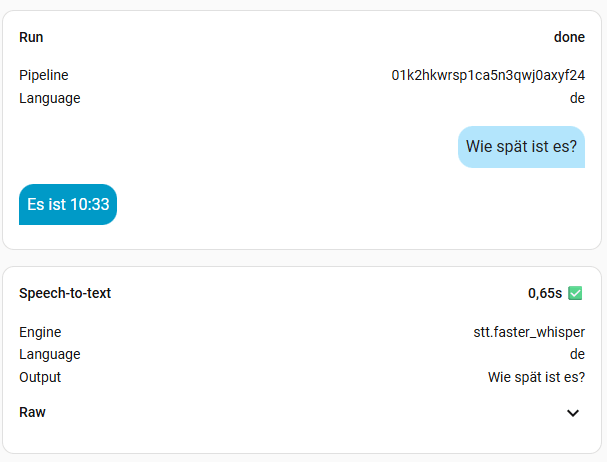Click the pipeline ID 01k2hkwrsp1ca5n3qwj0axyf24
The width and height of the screenshot is (607, 462).
tap(488, 75)
